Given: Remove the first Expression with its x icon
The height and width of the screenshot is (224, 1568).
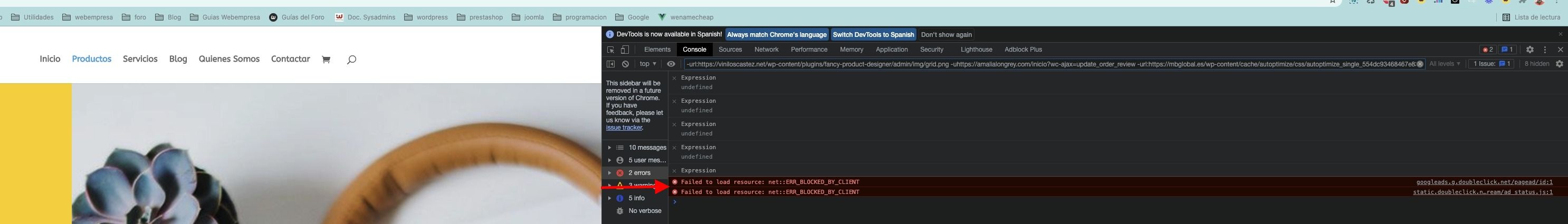Looking at the screenshot, I should pyautogui.click(x=674, y=78).
